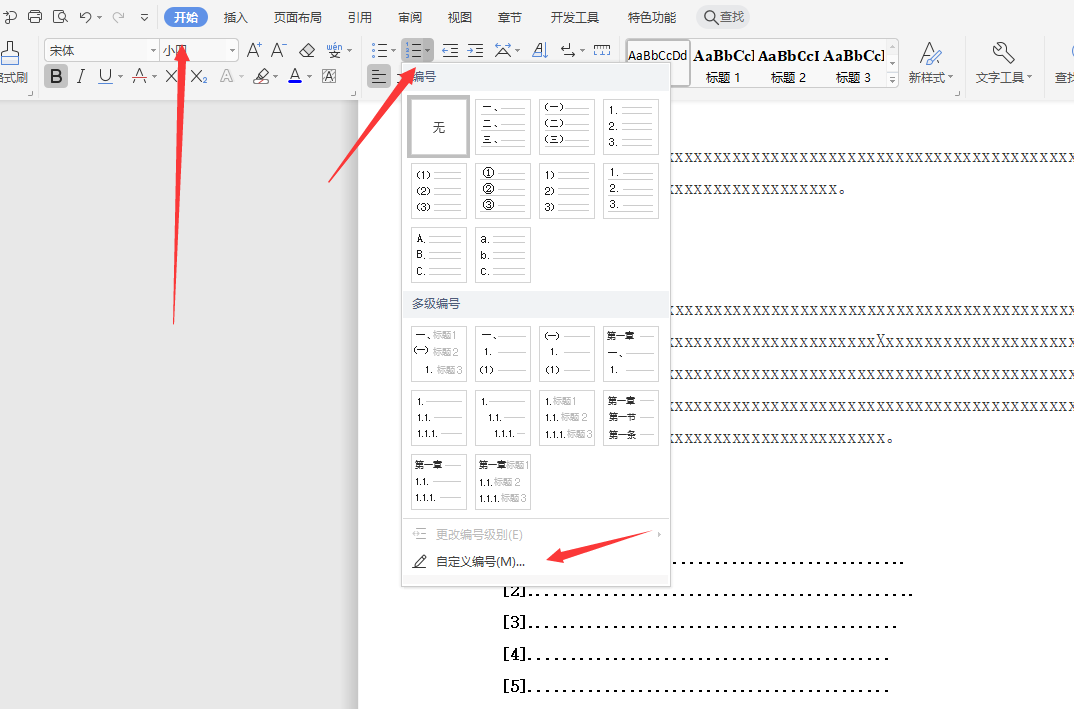Click the clear formatting eraser icon
The height and width of the screenshot is (709, 1074).
pyautogui.click(x=307, y=50)
